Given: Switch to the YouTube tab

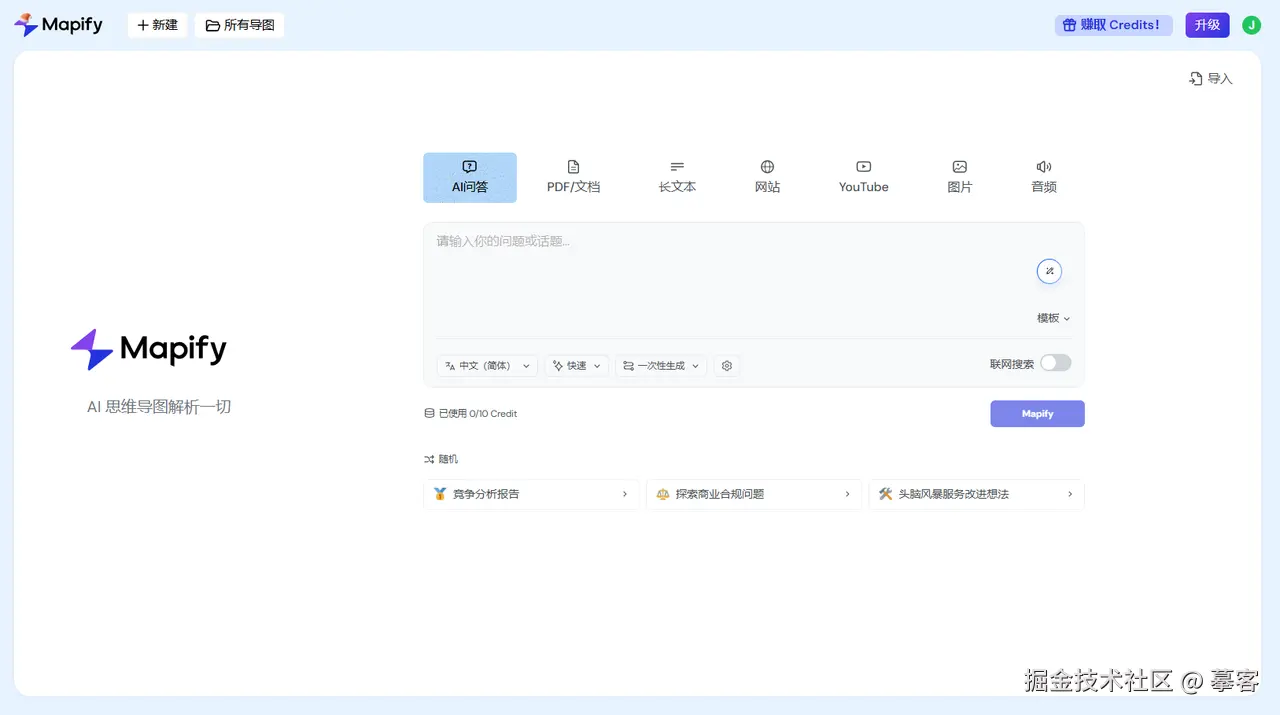Looking at the screenshot, I should [x=863, y=177].
